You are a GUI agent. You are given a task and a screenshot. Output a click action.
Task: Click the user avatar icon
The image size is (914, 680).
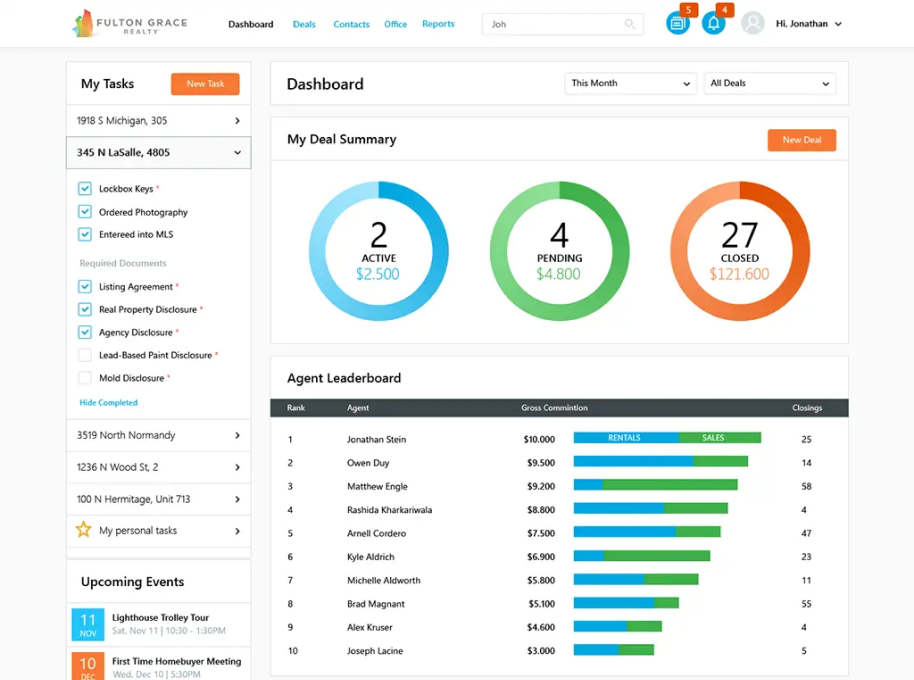753,23
